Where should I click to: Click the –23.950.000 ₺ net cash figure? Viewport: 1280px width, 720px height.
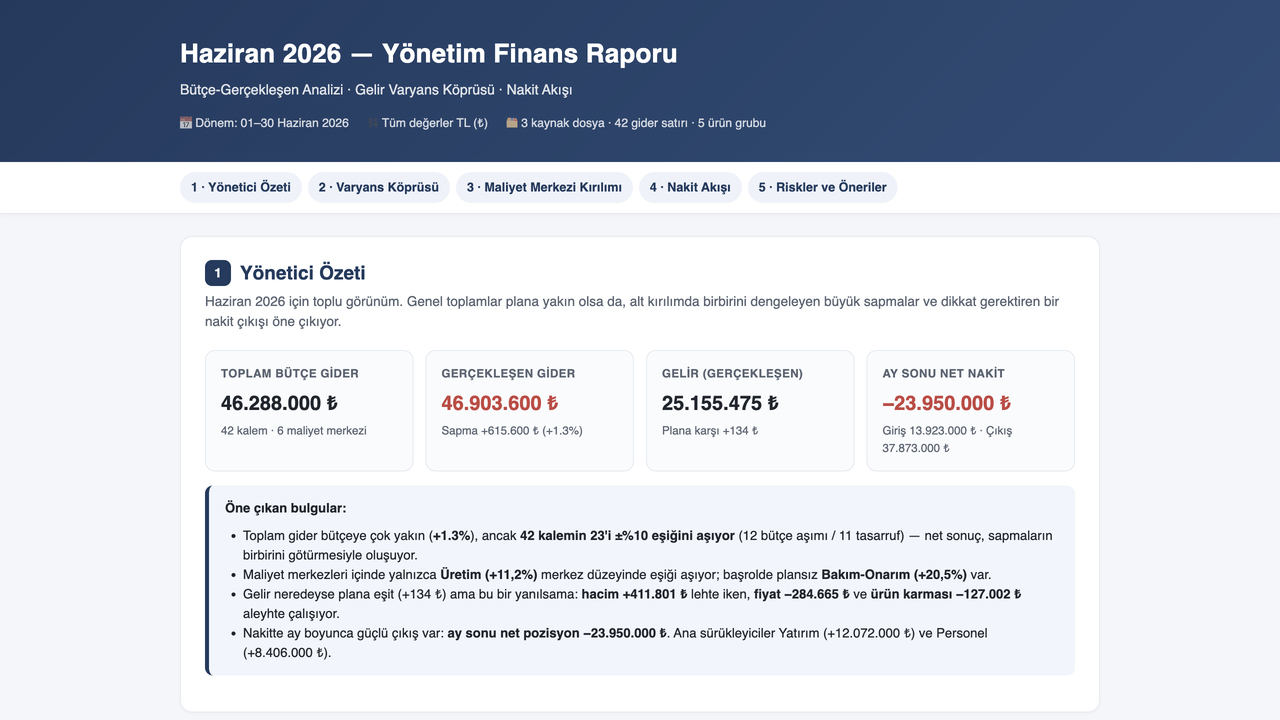point(947,403)
